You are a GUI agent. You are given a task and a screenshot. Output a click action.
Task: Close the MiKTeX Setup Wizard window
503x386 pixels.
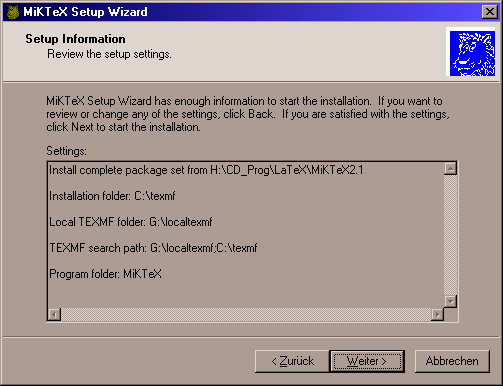coord(490,12)
